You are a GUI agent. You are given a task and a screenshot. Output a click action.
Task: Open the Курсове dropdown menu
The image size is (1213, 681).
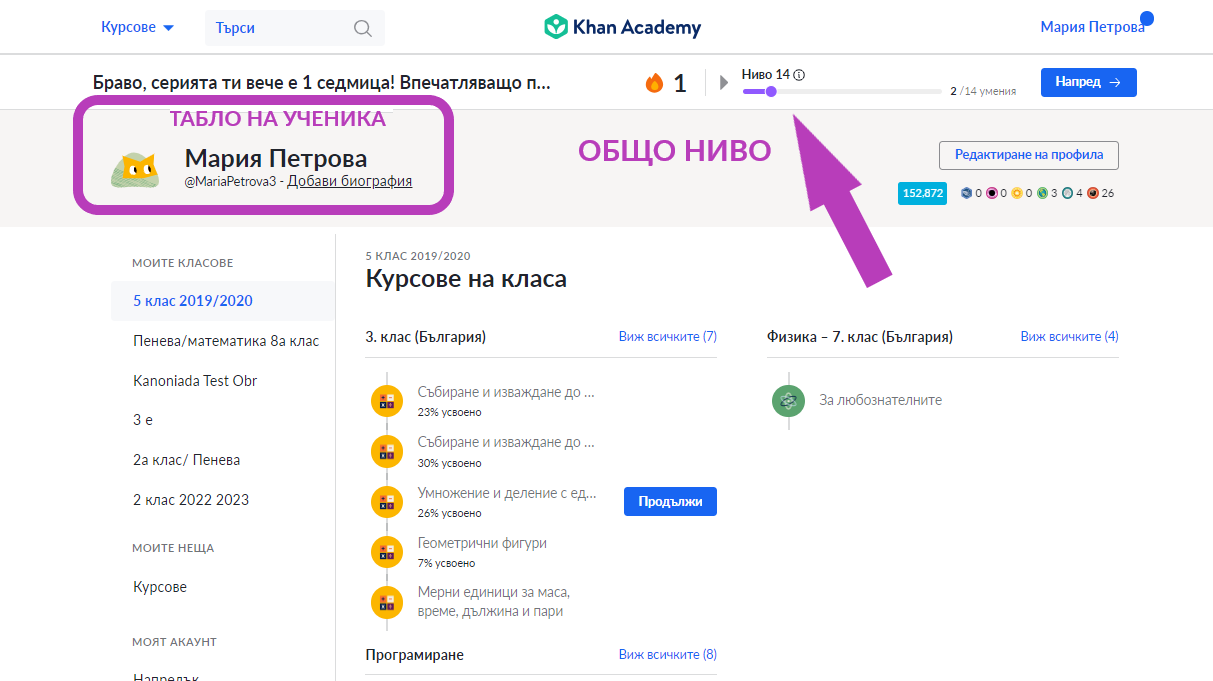[138, 27]
